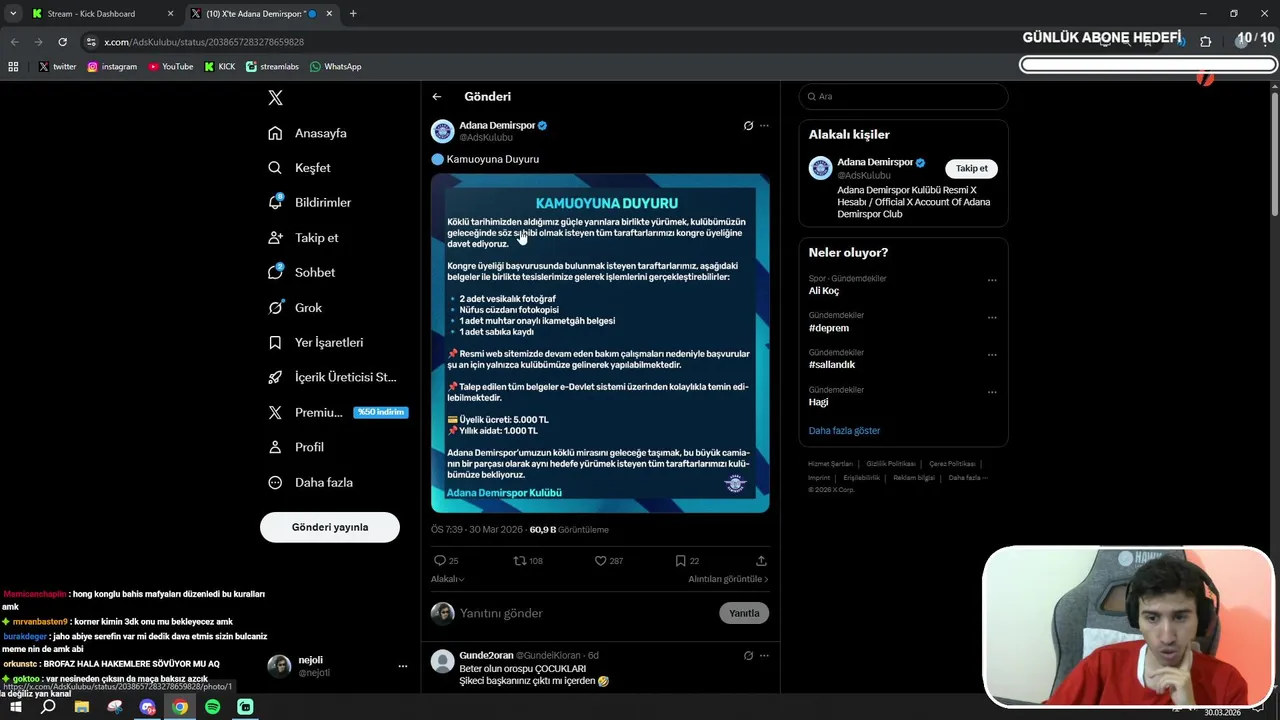Open the twitter bookmark
The image size is (1280, 720).
point(57,67)
